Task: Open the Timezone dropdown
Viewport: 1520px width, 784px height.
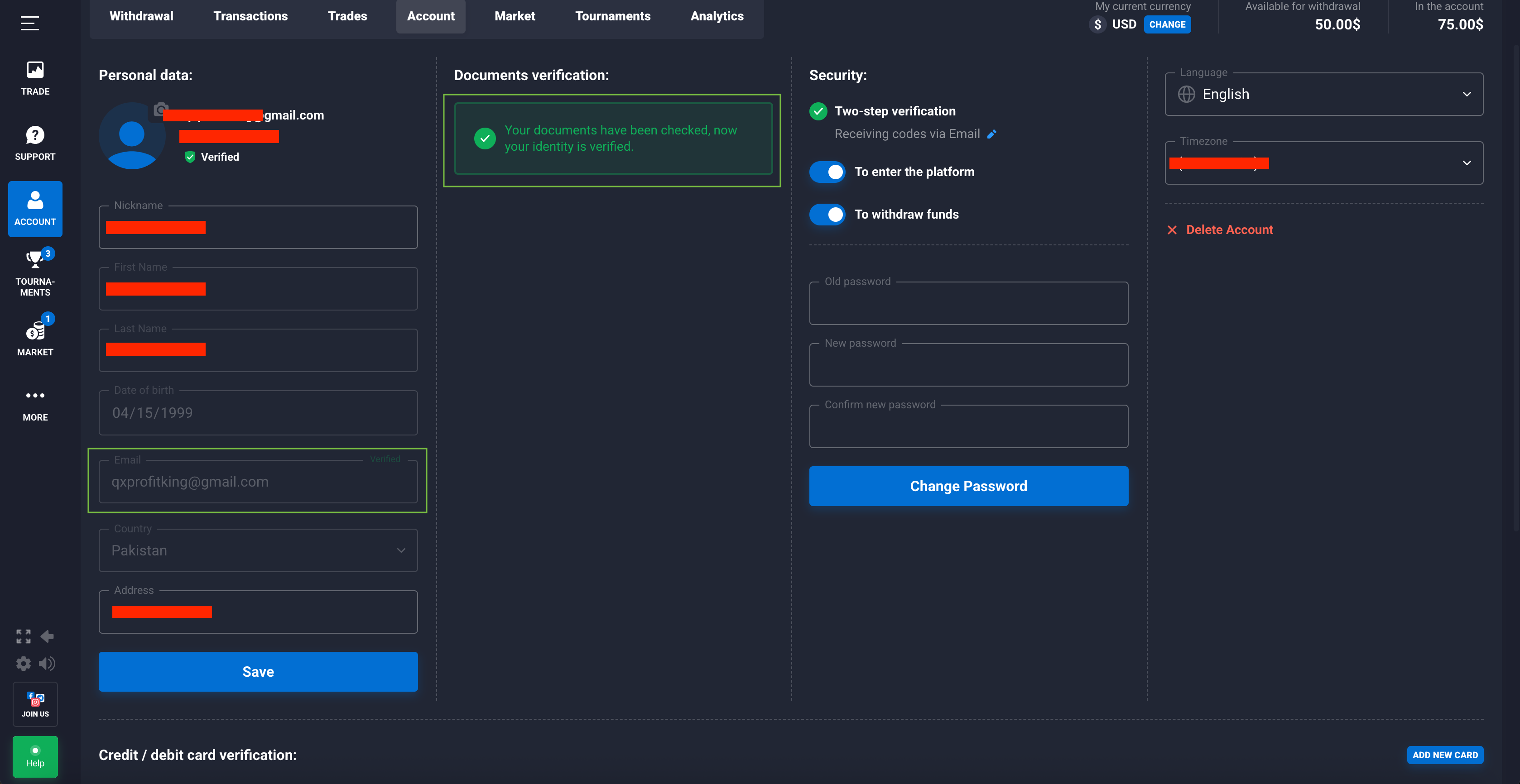Action: (x=1323, y=163)
